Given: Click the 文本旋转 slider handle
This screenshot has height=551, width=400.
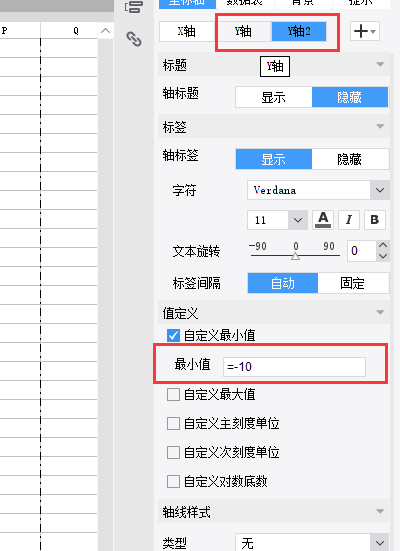Looking at the screenshot, I should pos(296,256).
